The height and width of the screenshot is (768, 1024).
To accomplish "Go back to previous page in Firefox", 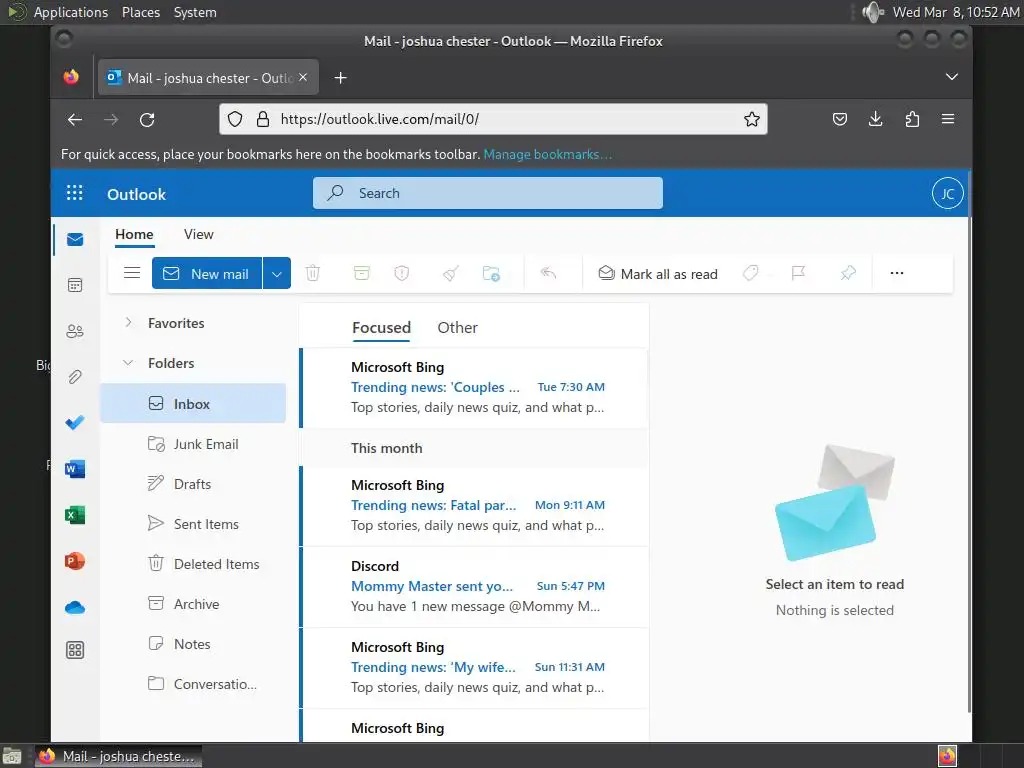I will pyautogui.click(x=75, y=120).
